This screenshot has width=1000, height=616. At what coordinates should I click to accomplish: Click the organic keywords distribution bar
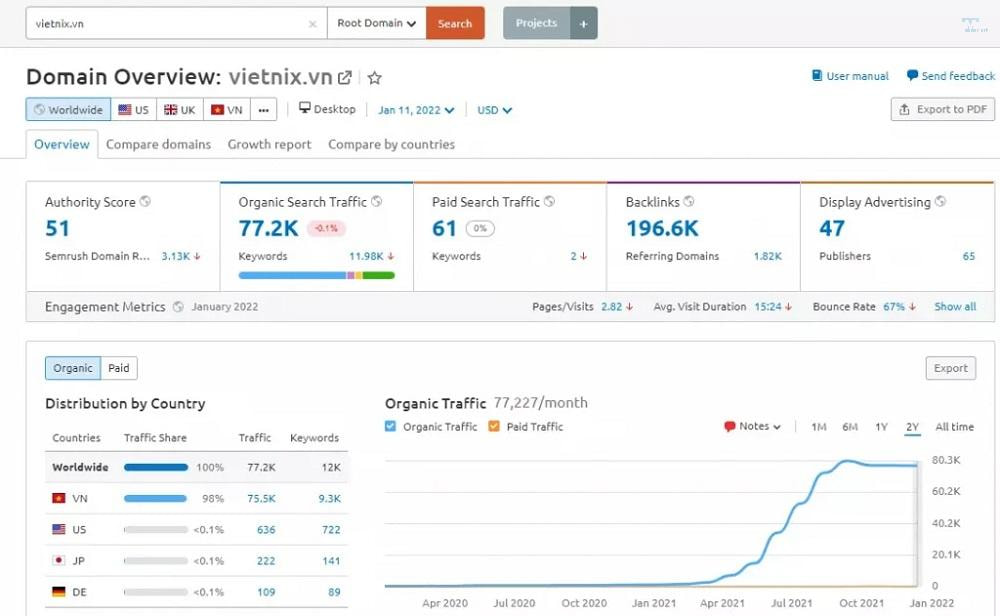(316, 275)
